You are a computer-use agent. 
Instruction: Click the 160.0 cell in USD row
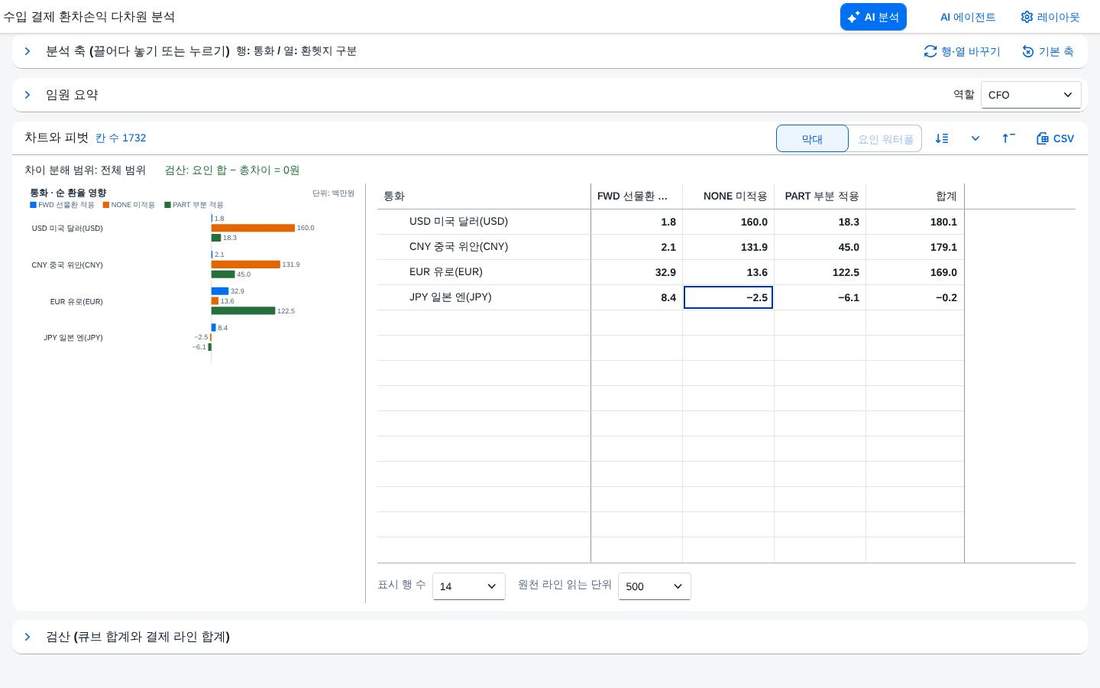728,222
